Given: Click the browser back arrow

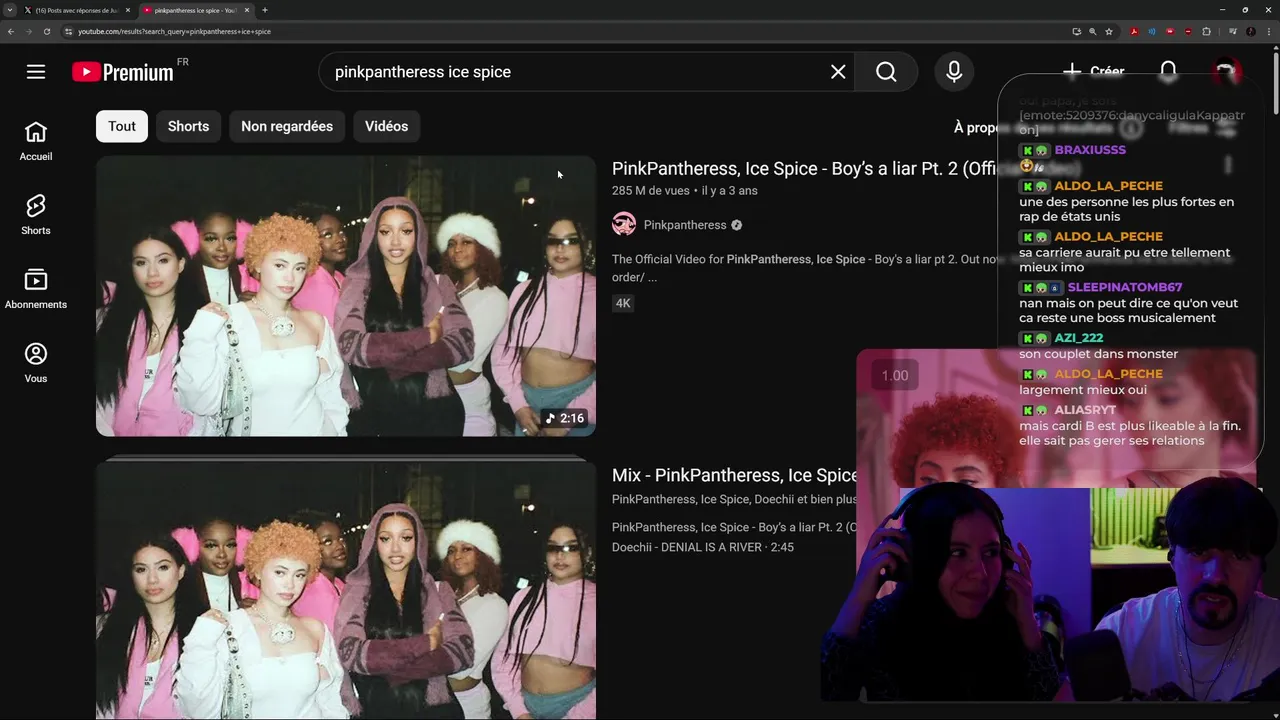Looking at the screenshot, I should (x=11, y=31).
